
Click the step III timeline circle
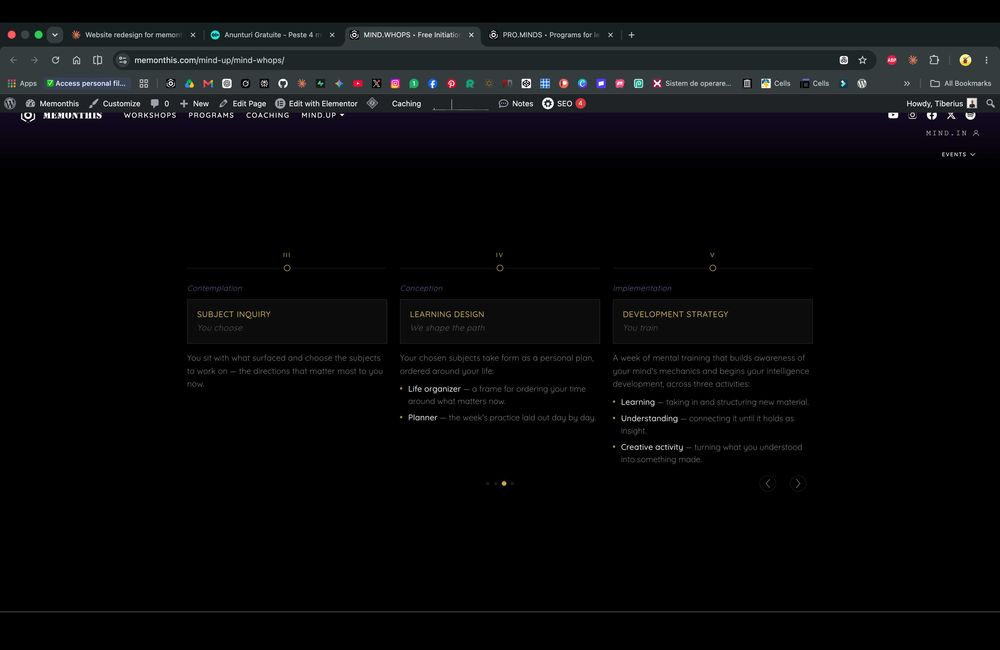287,268
